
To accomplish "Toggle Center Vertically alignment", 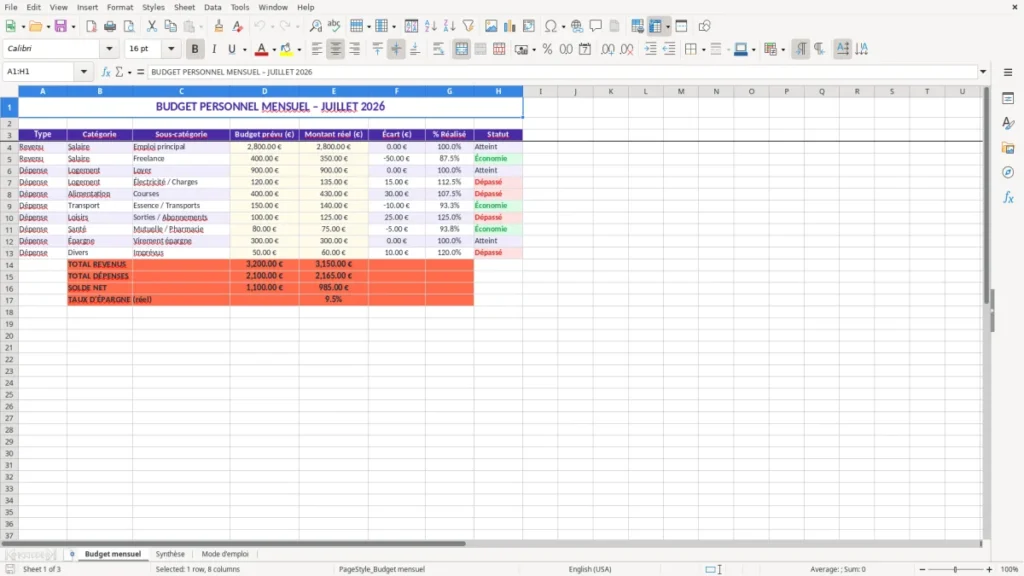I will pos(396,49).
